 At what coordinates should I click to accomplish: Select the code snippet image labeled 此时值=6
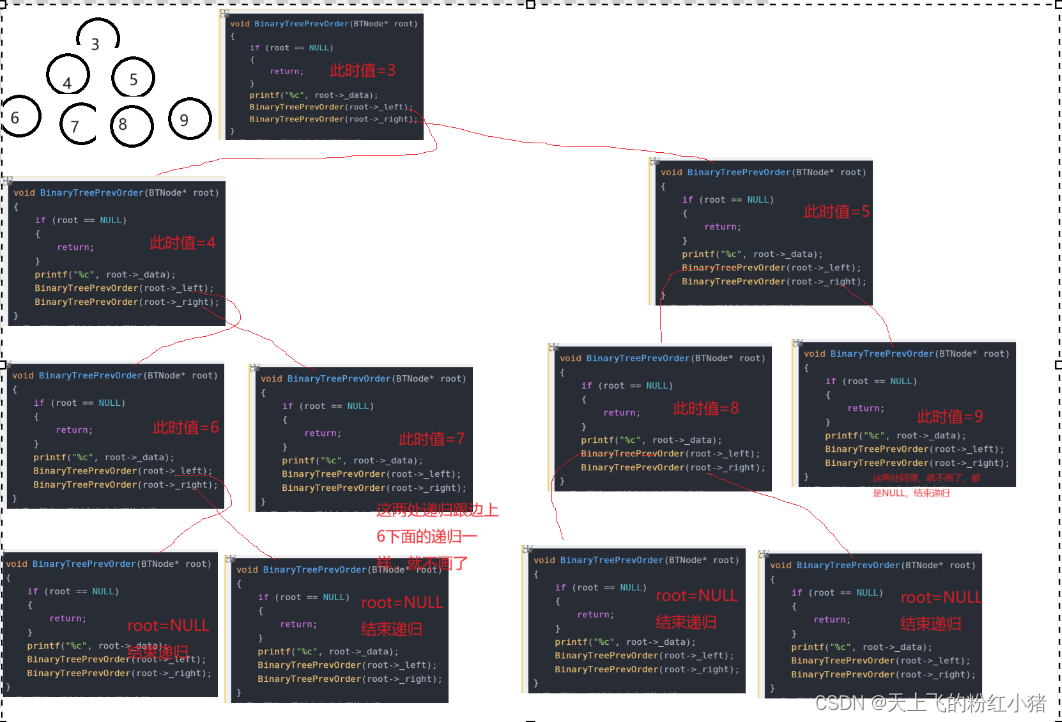pos(115,436)
